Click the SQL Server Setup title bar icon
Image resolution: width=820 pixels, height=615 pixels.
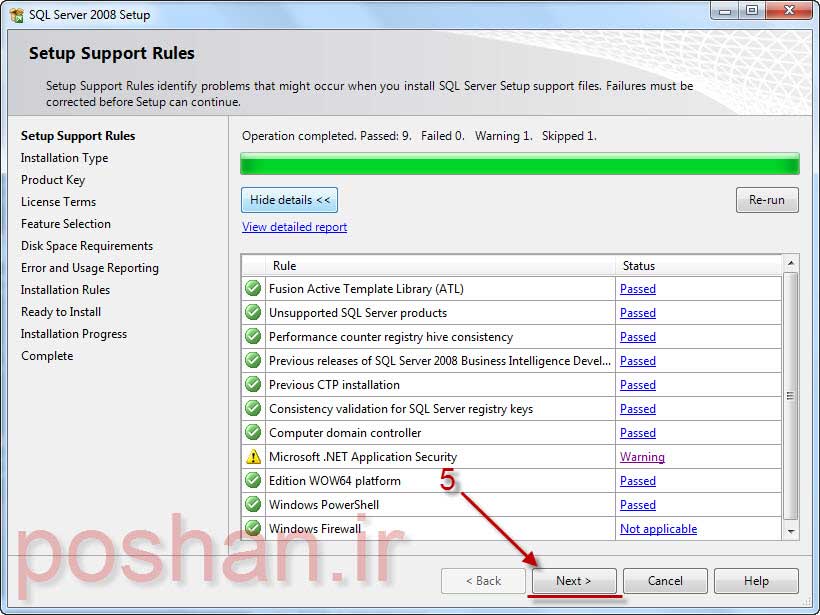click(x=16, y=13)
